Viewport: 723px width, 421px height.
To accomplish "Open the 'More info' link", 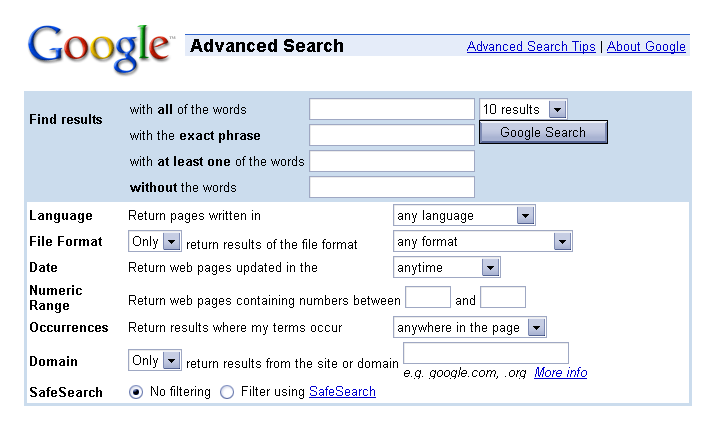I will tap(561, 373).
